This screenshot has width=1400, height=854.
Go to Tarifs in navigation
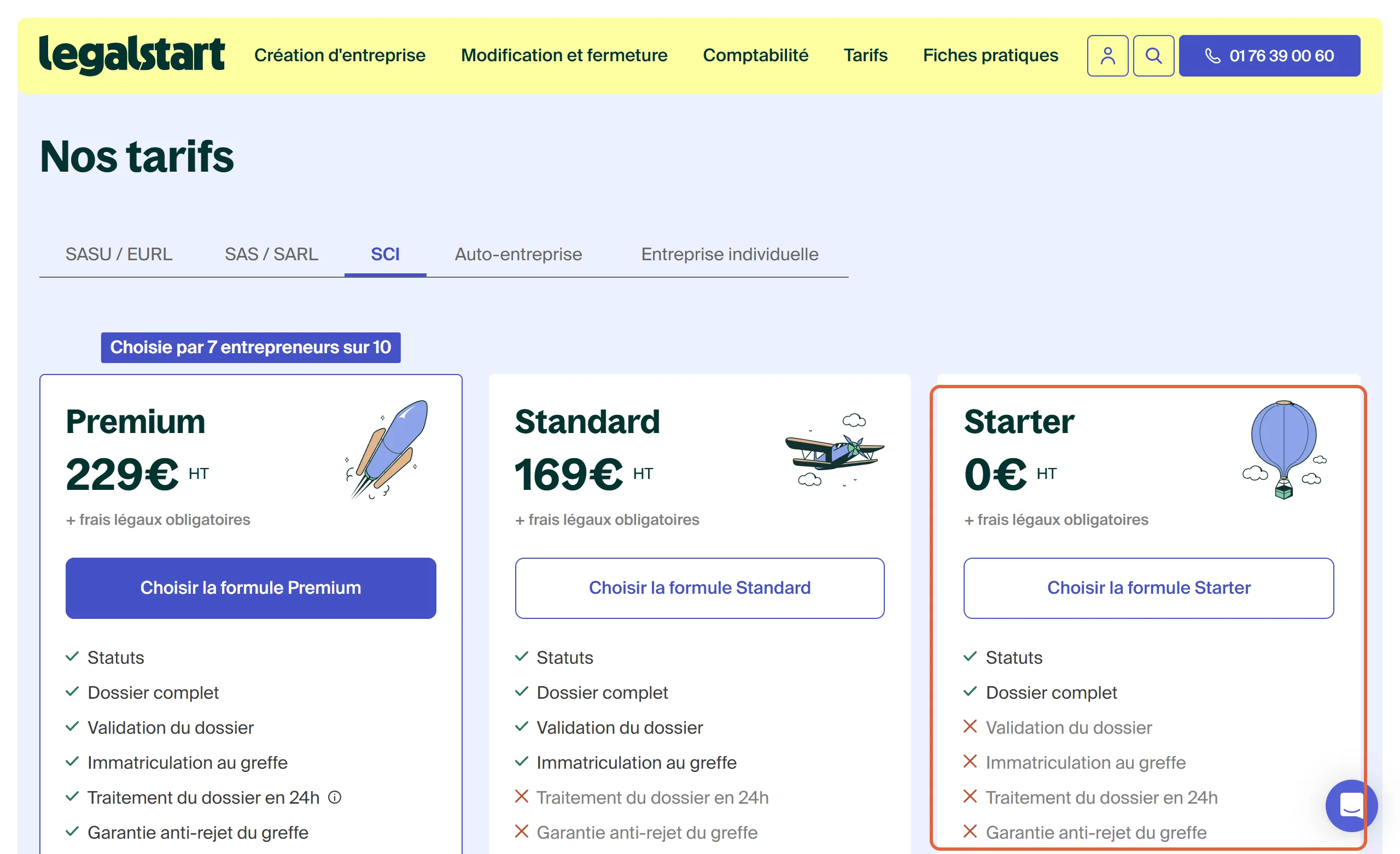(865, 55)
